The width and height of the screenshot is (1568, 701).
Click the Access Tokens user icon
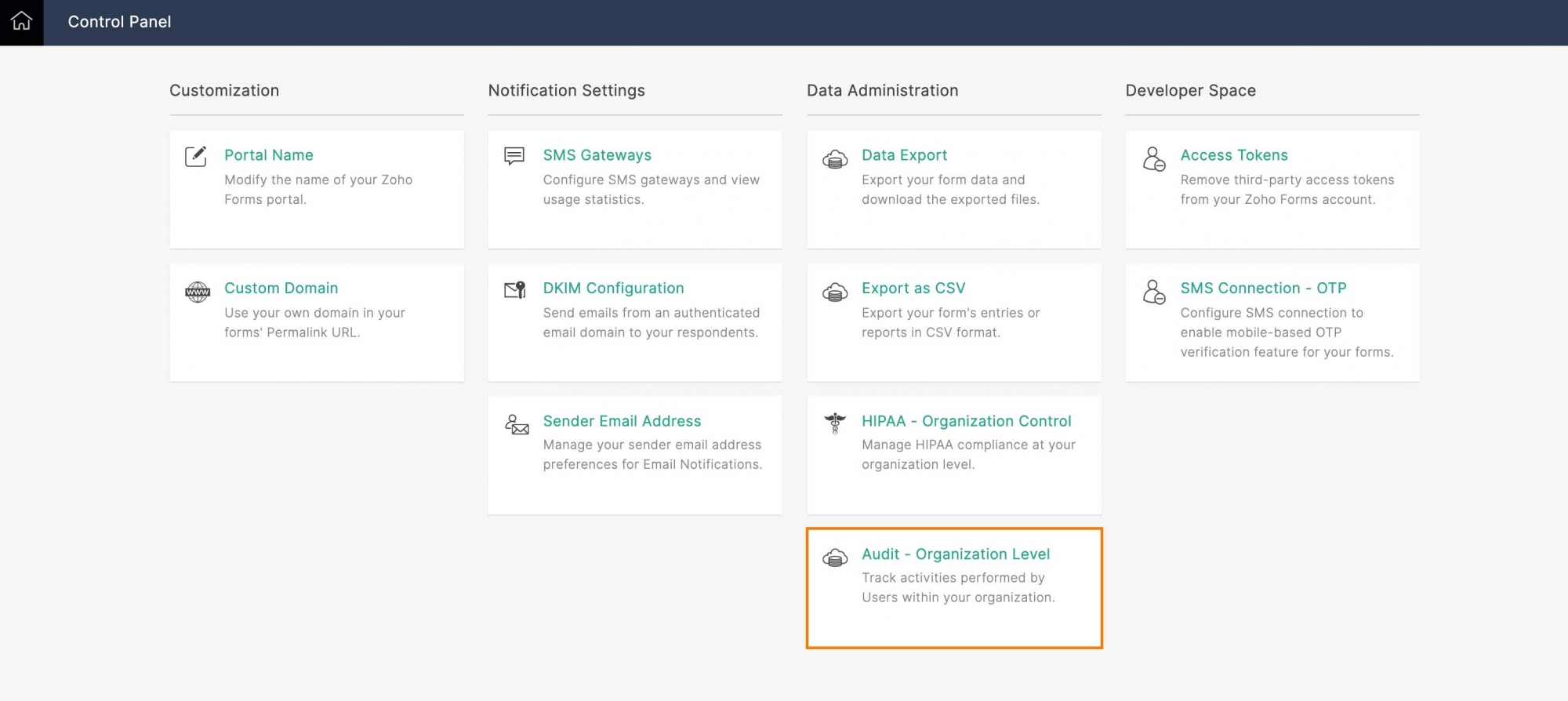(x=1154, y=159)
